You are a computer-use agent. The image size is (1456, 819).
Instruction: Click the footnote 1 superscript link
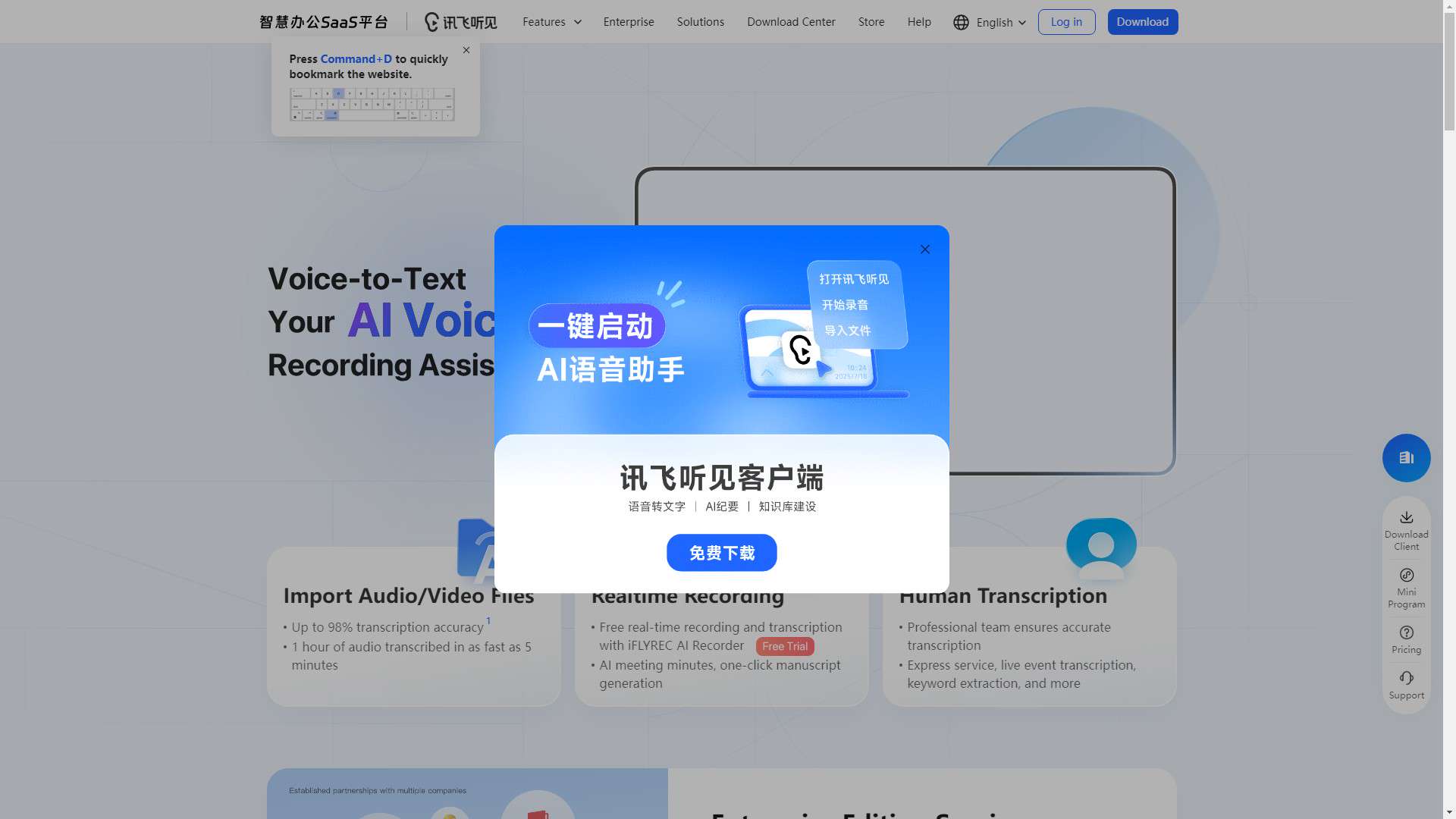click(488, 620)
